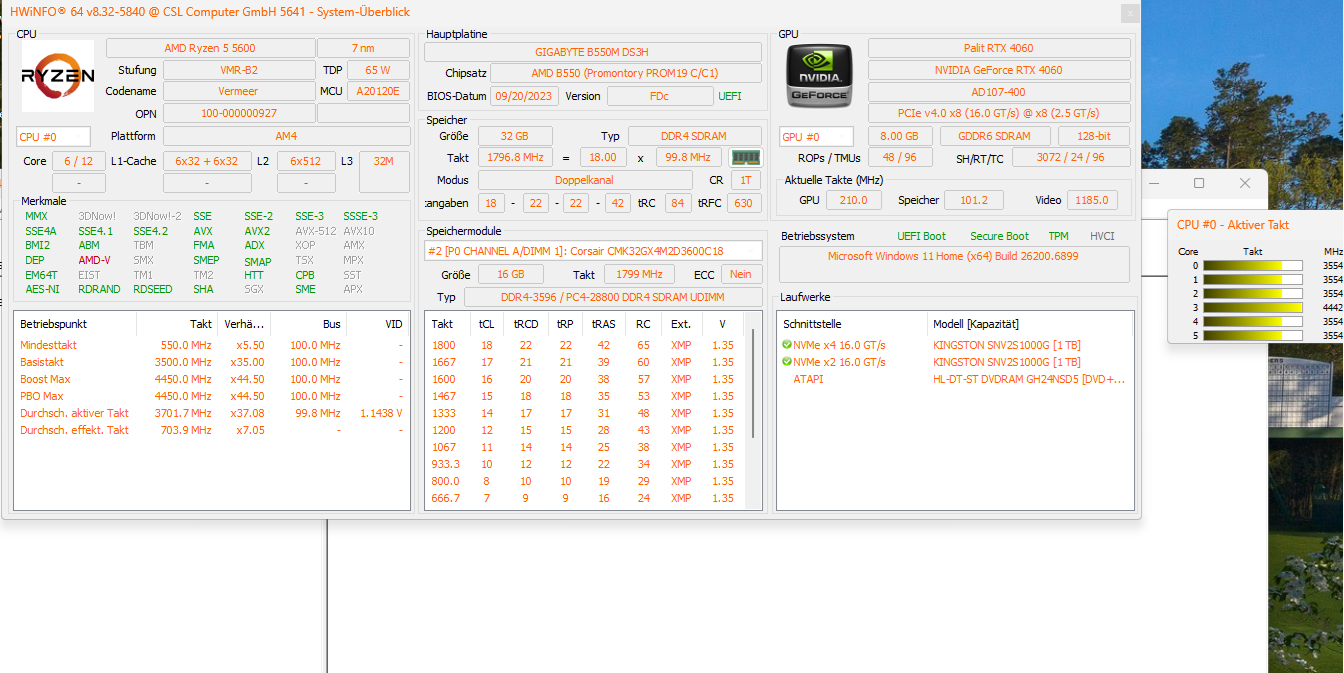1344x673 pixels.
Task: Click the GDDR6 SDRAM field
Action: click(x=995, y=136)
